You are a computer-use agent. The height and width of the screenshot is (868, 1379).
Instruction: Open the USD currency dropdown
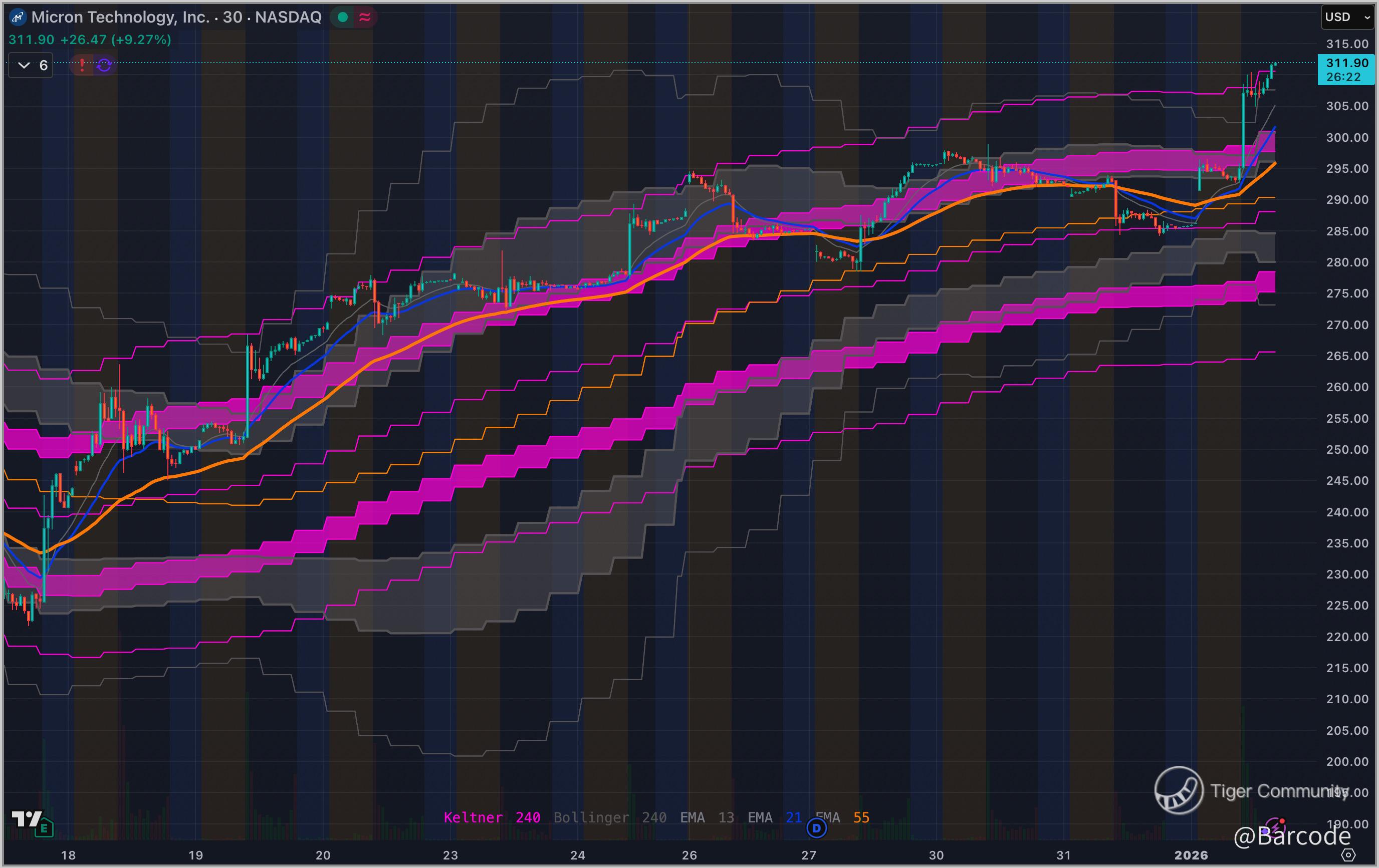point(1346,17)
